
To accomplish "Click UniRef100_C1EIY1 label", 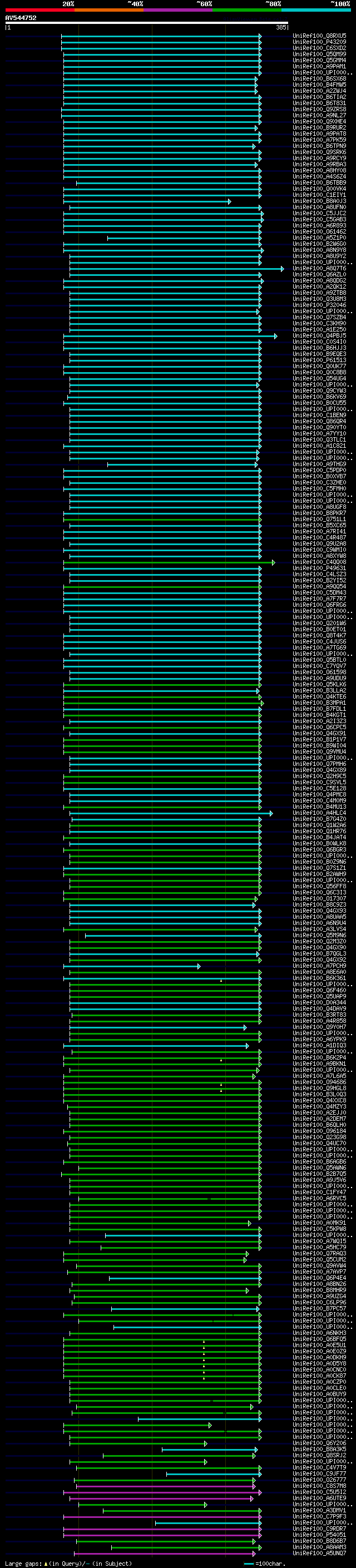I will click(x=319, y=195).
